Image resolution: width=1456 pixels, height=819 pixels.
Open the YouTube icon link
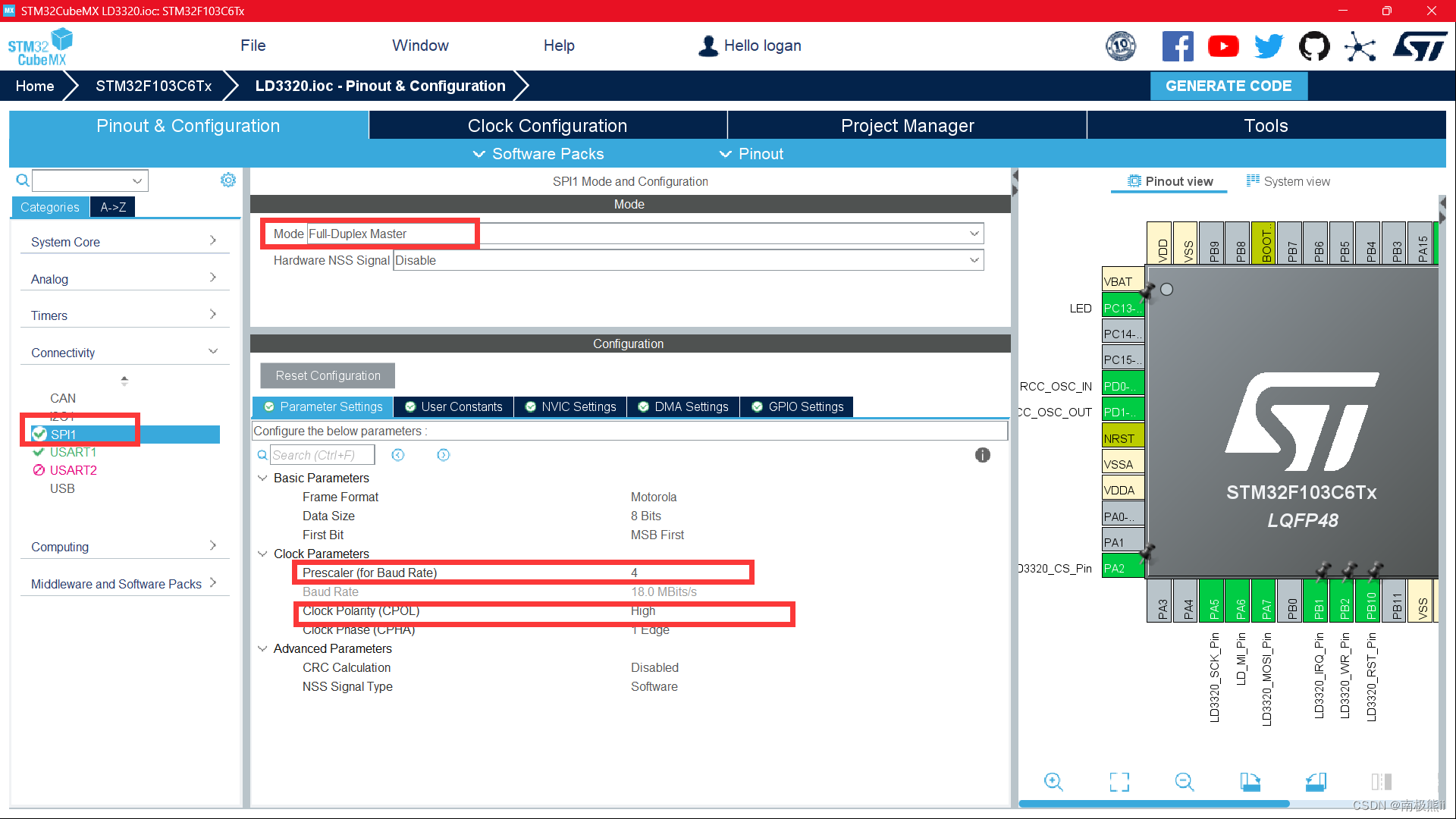(x=1223, y=46)
